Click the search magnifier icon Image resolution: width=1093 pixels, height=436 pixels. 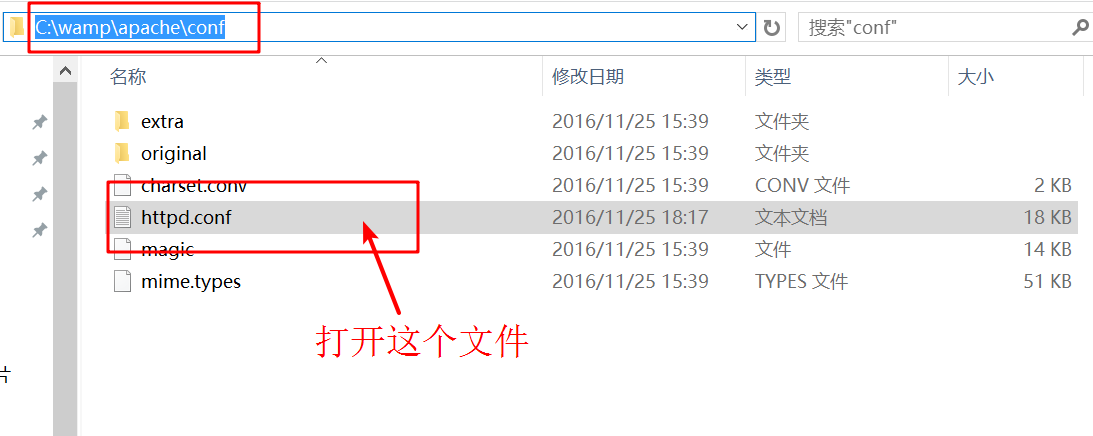pyautogui.click(x=1080, y=27)
